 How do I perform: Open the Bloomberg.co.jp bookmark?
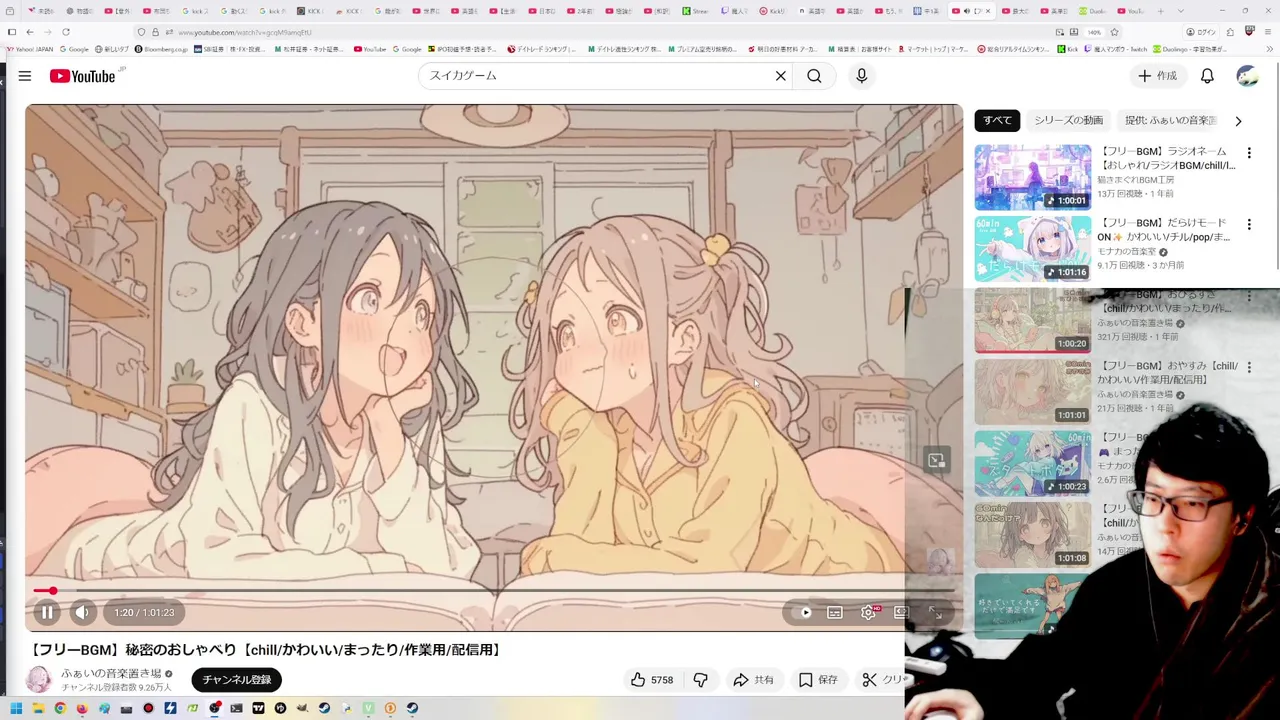(162, 49)
